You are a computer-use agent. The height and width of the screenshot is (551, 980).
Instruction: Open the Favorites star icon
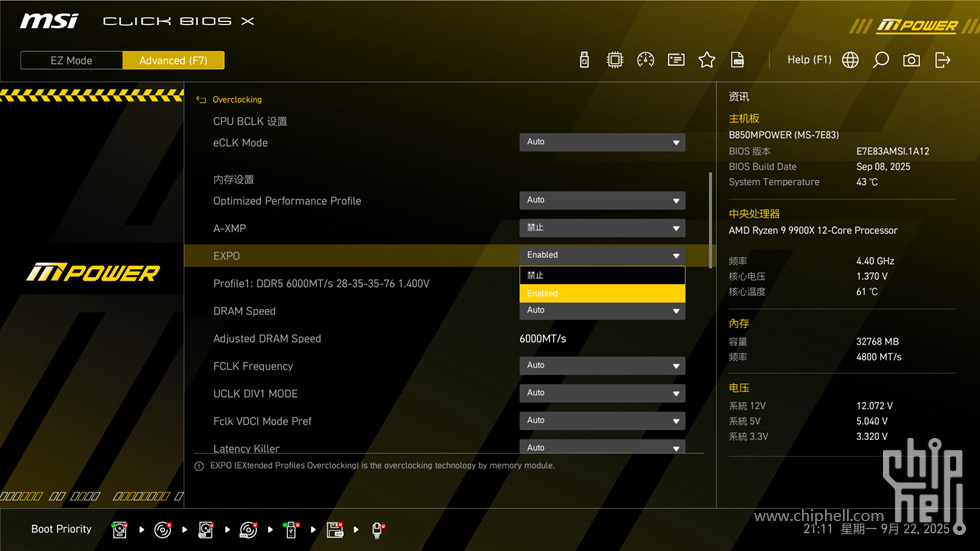tap(707, 60)
